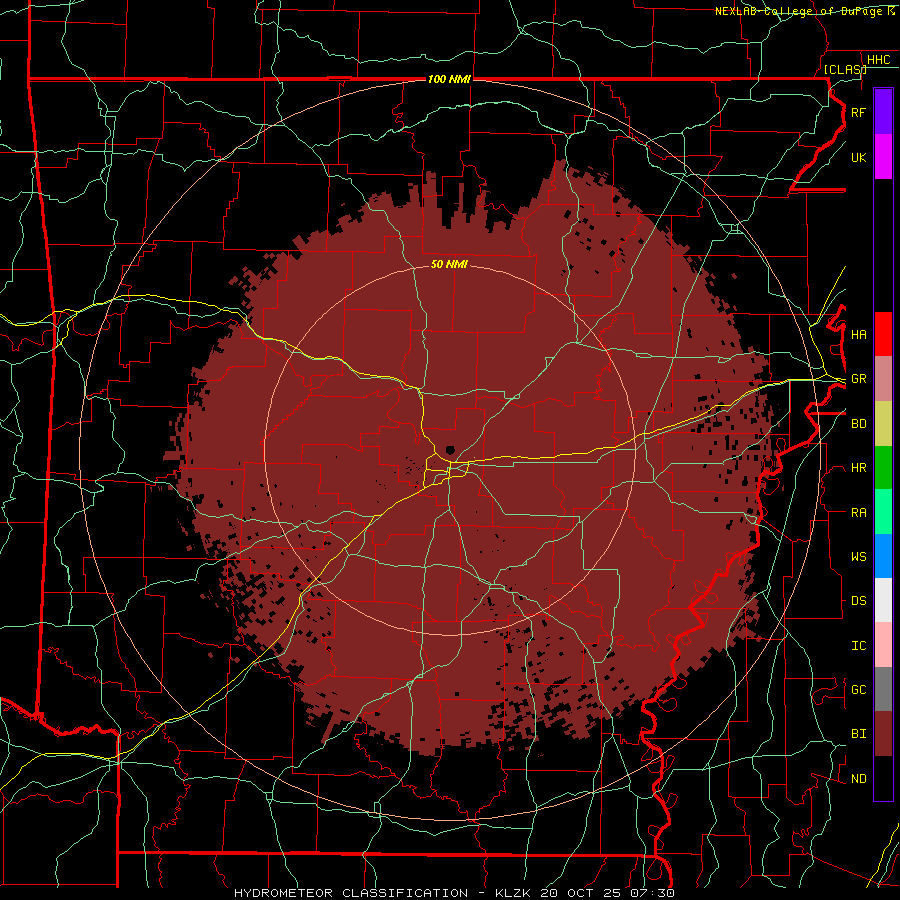The height and width of the screenshot is (900, 900).
Task: Click the BD legend label
Action: click(x=858, y=423)
